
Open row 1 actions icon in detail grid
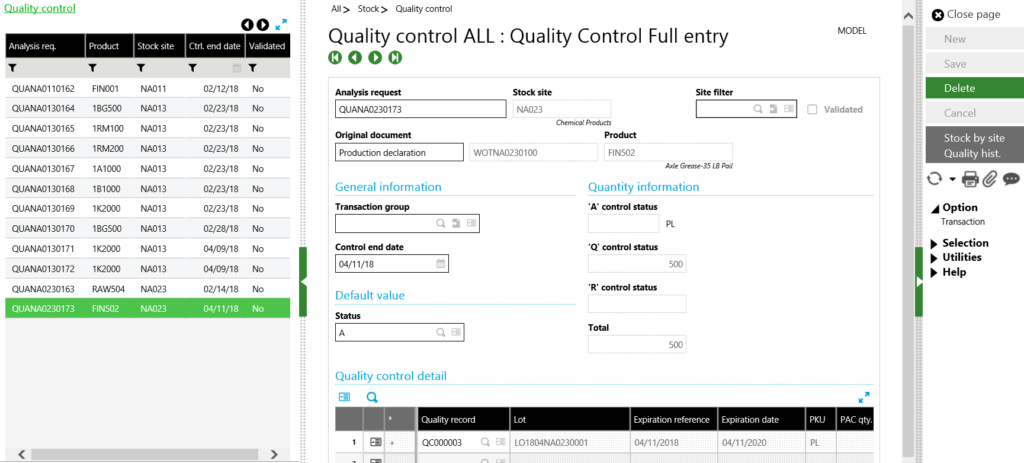(x=376, y=442)
